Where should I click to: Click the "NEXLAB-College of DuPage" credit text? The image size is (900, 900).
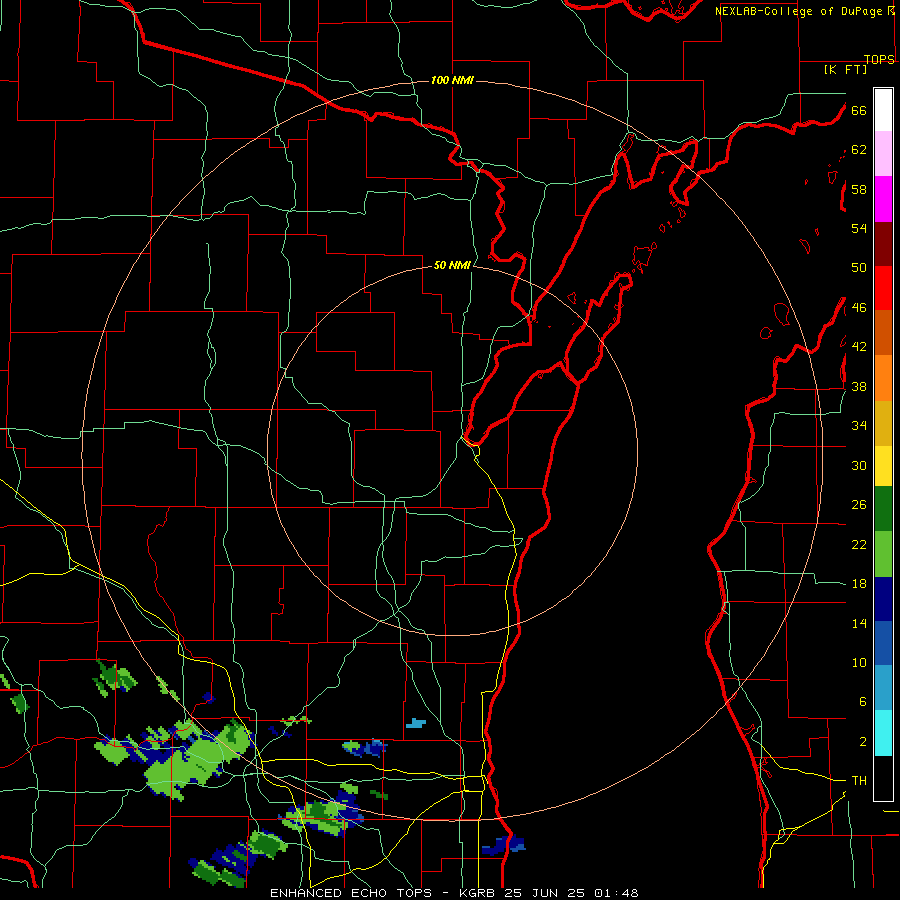click(x=799, y=11)
